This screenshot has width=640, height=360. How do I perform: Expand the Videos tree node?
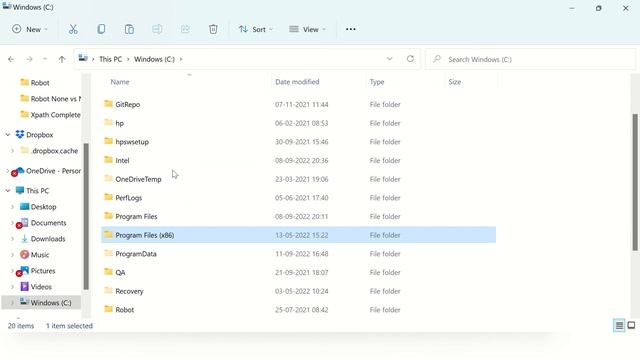[12, 287]
